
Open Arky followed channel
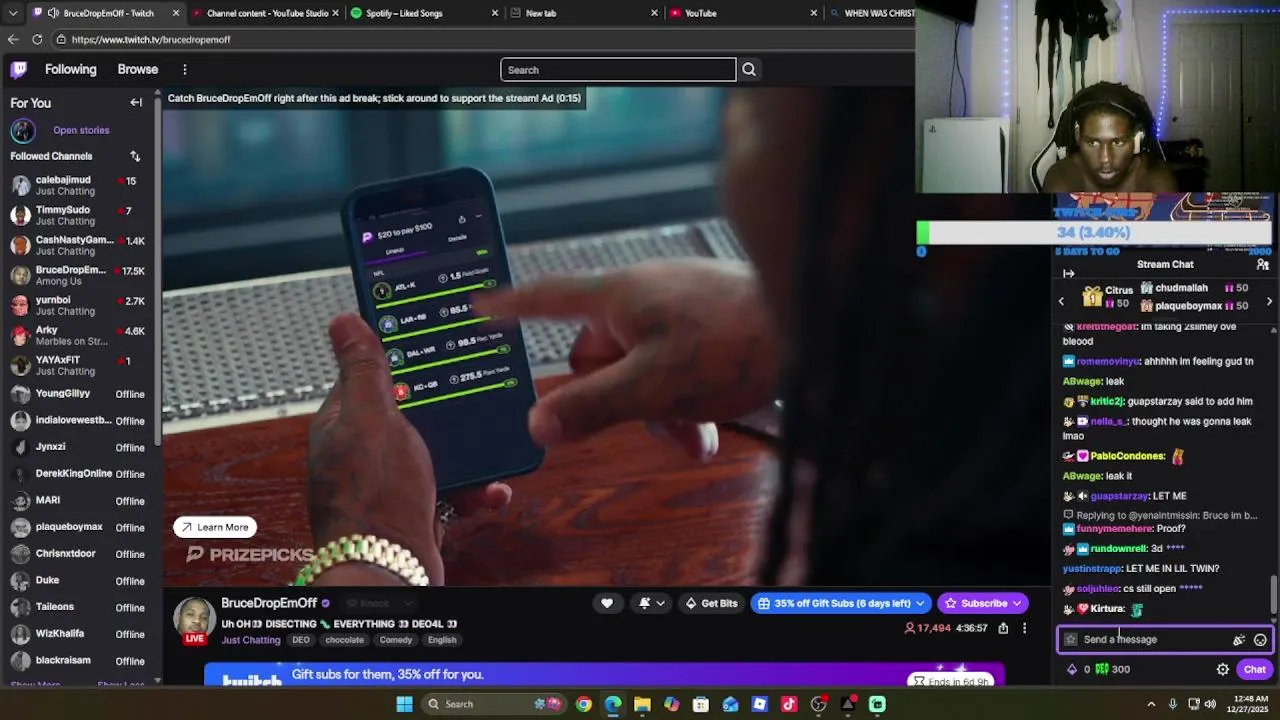click(x=78, y=335)
